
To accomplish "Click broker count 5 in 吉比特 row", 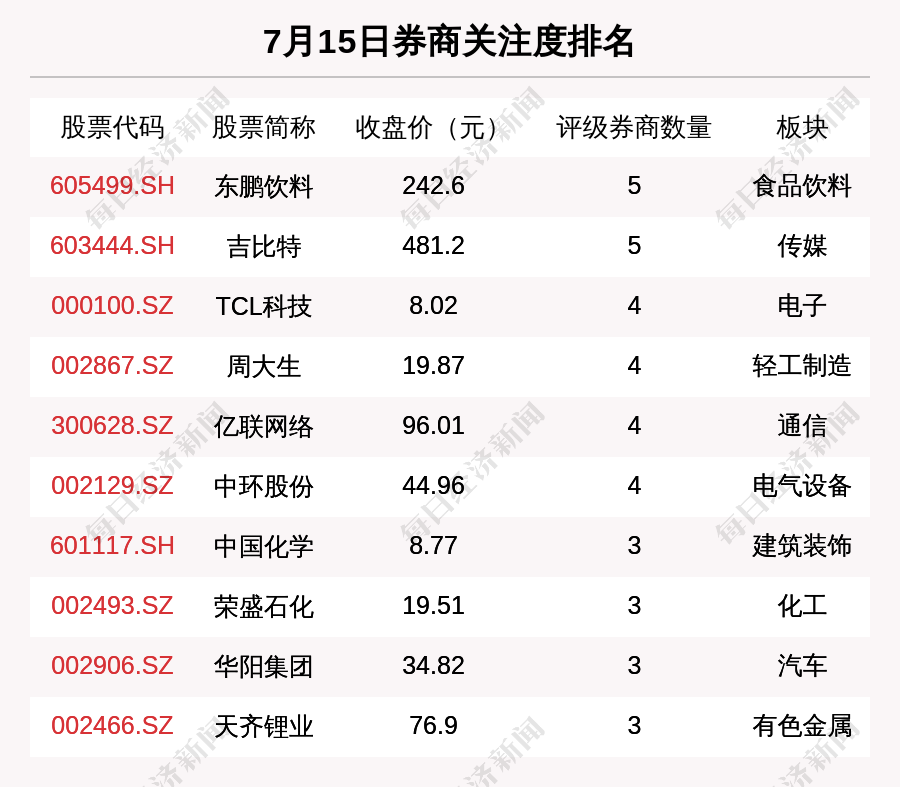I will click(634, 246).
